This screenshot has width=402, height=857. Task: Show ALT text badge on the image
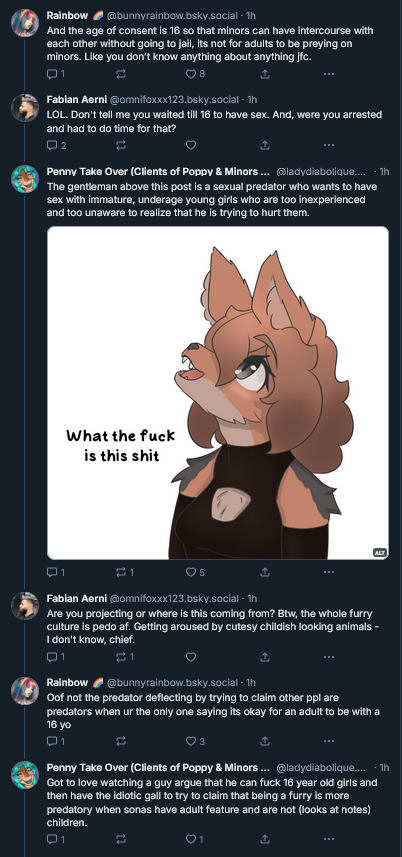(x=380, y=553)
